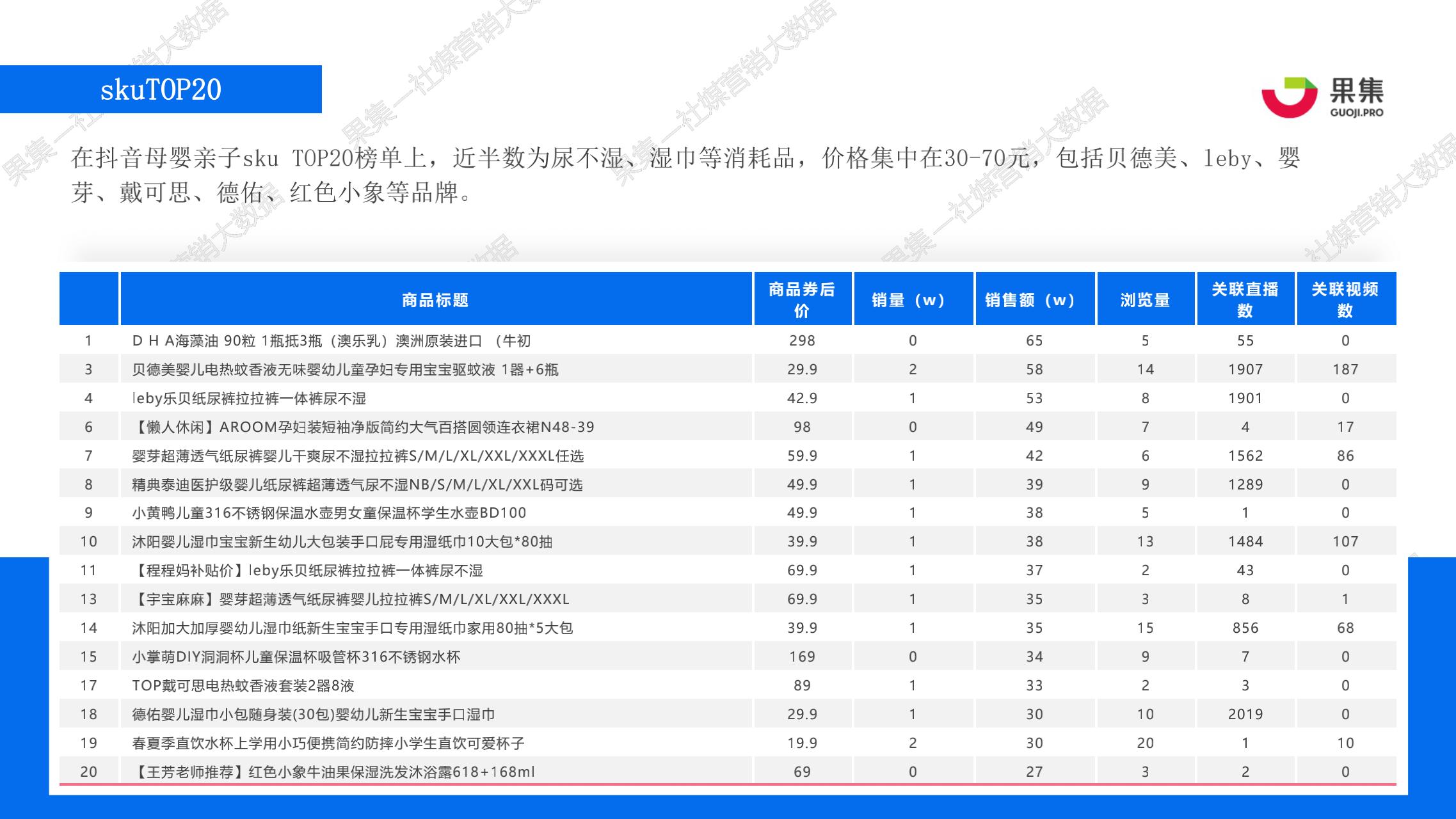Click price 19.9 in 春夏季直饮水杯 row

point(802,743)
